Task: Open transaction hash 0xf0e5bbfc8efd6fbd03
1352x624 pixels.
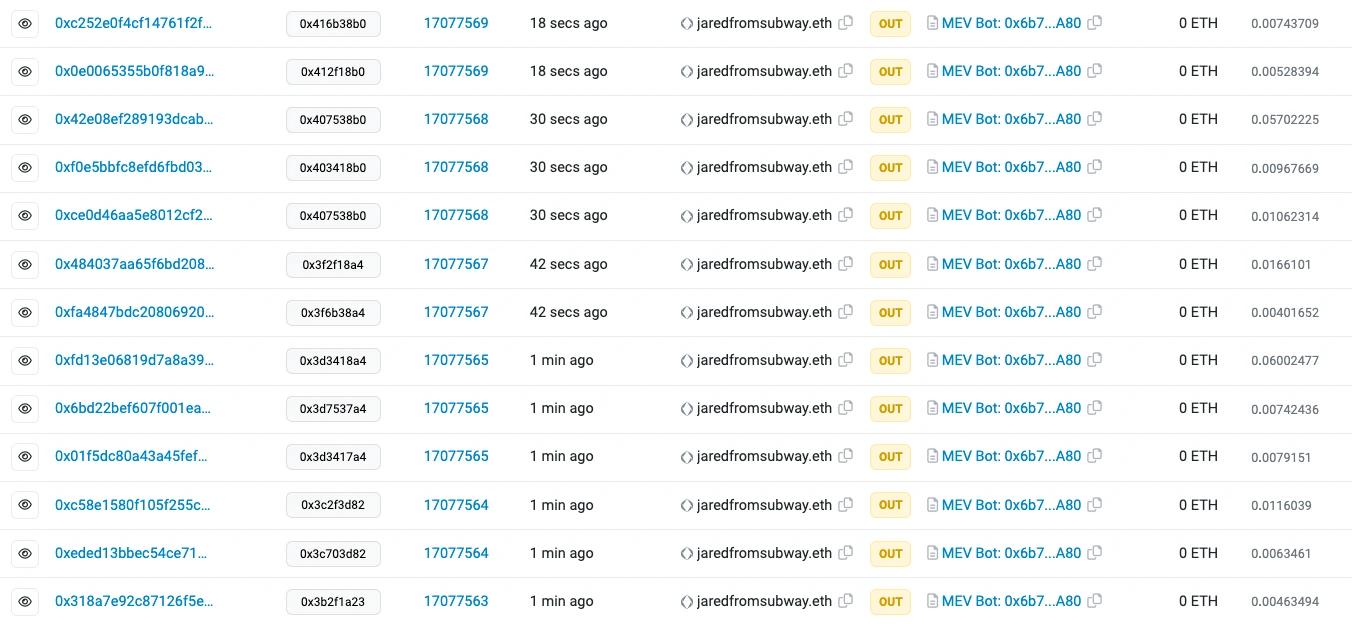Action: tap(134, 167)
